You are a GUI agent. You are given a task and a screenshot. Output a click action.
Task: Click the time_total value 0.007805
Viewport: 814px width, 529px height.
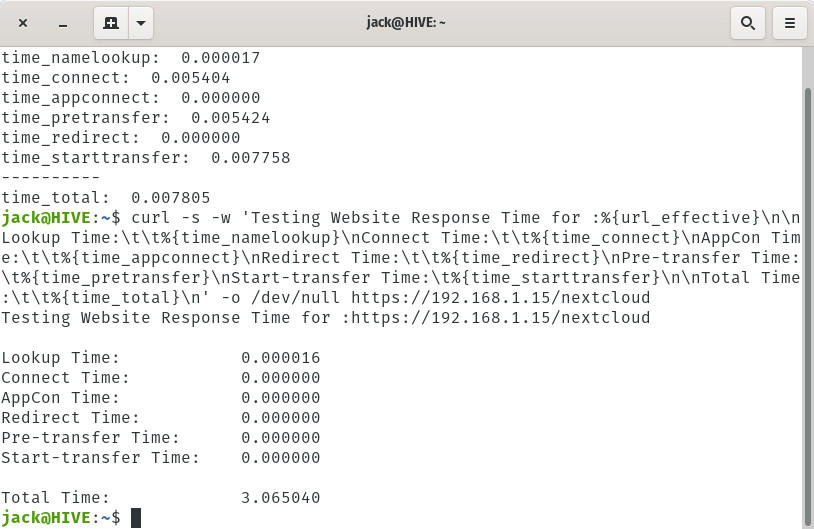(x=170, y=198)
